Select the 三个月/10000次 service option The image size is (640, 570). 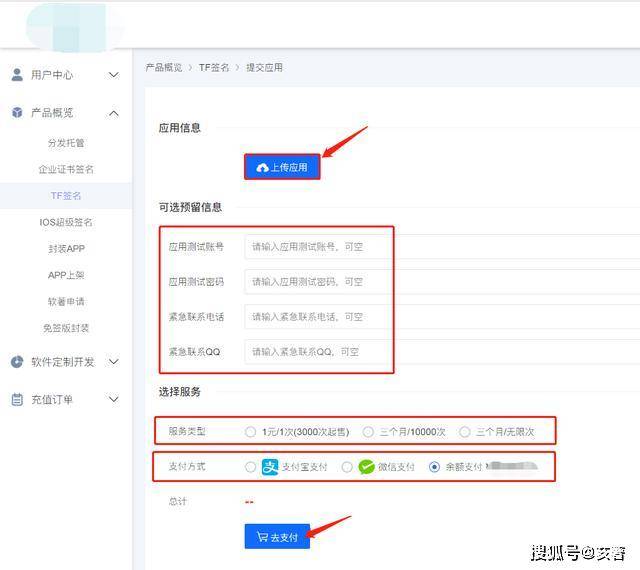click(x=368, y=432)
